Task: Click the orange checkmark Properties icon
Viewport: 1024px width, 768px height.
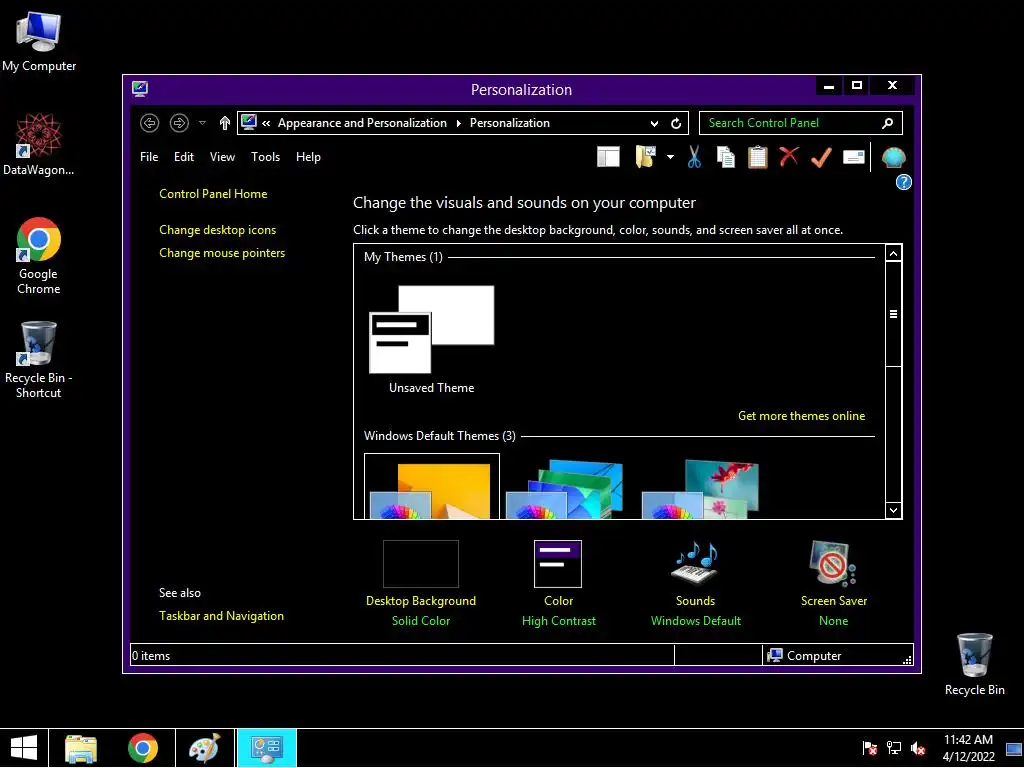Action: pos(822,157)
